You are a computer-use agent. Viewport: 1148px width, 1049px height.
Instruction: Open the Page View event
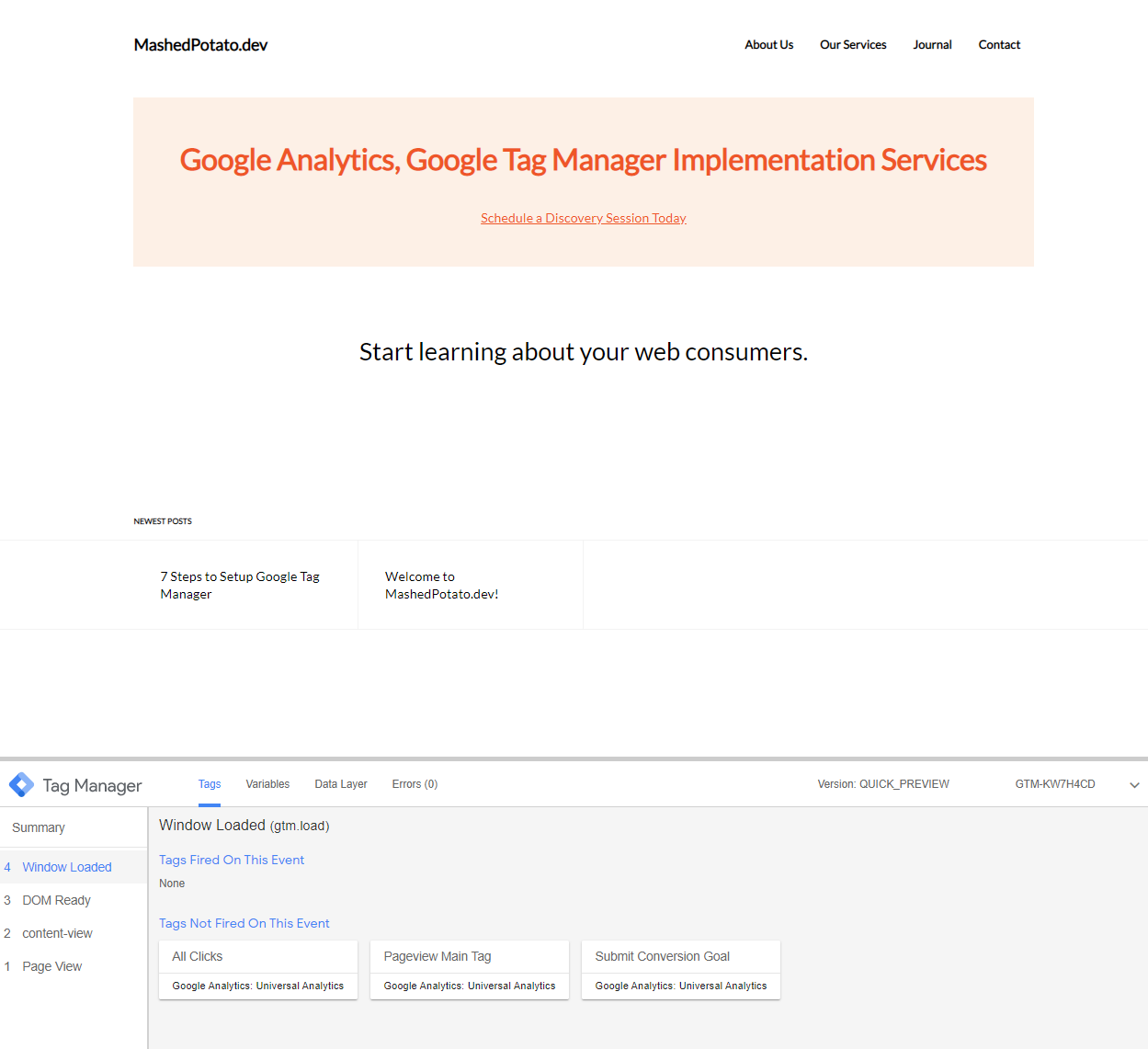pyautogui.click(x=74, y=966)
